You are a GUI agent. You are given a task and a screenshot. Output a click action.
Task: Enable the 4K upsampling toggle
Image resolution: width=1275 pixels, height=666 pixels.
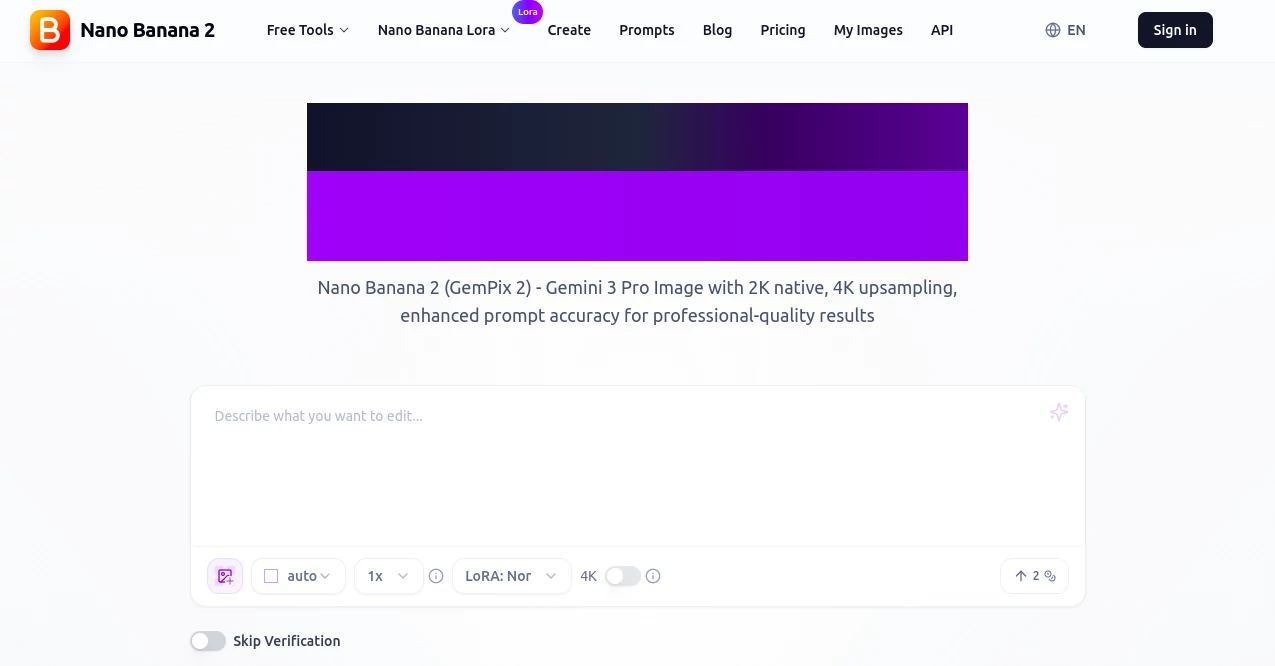[x=622, y=576]
